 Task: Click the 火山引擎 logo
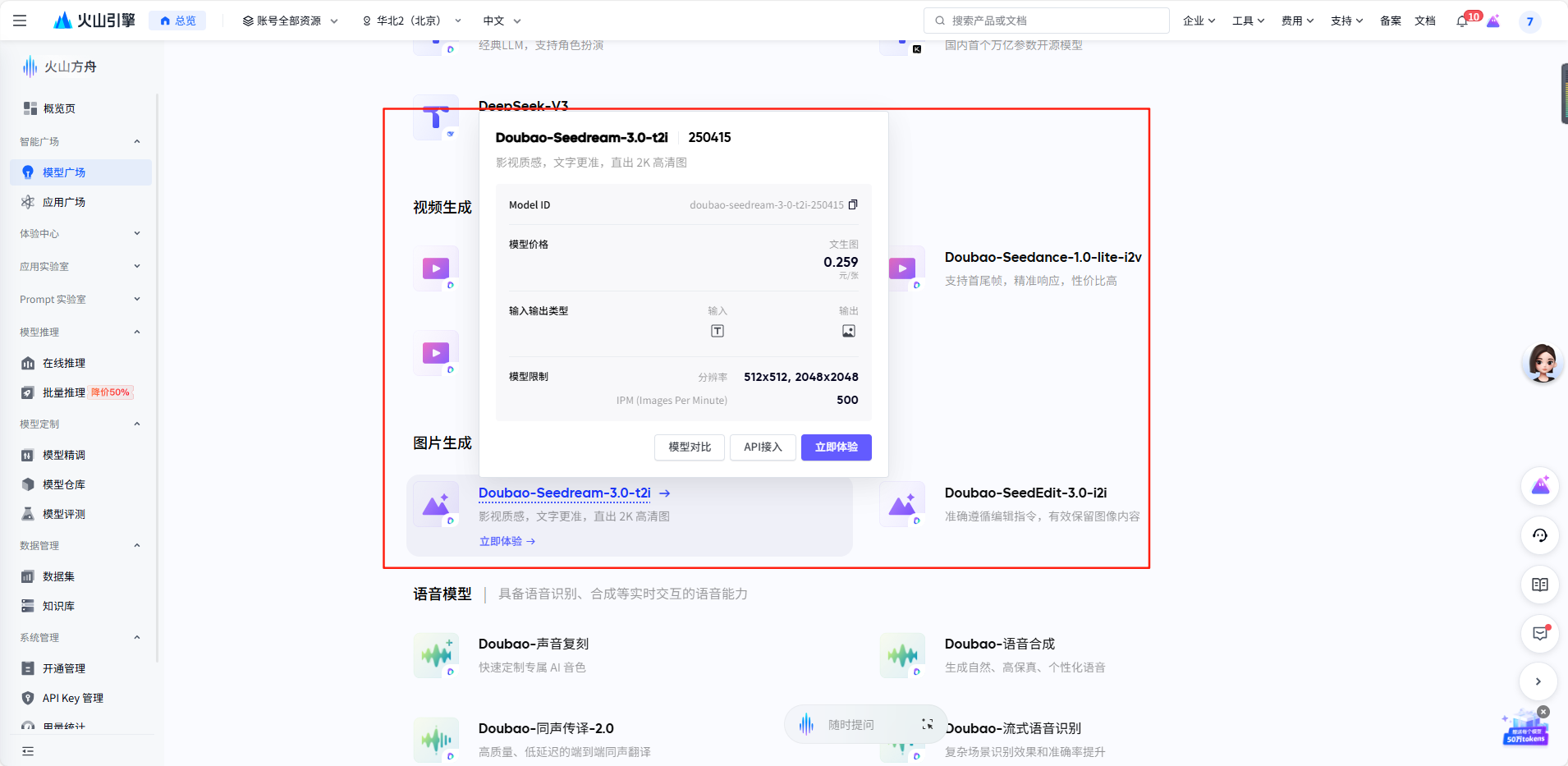[94, 21]
